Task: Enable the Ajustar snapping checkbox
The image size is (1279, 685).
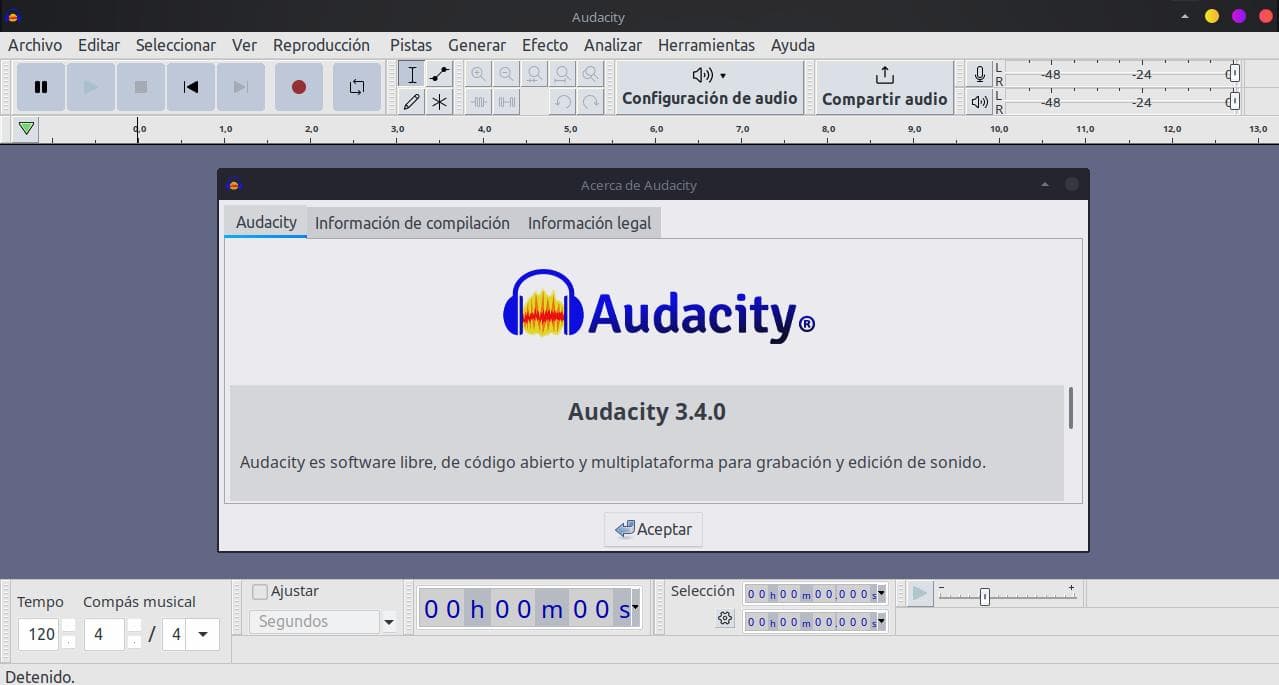Action: point(260,591)
